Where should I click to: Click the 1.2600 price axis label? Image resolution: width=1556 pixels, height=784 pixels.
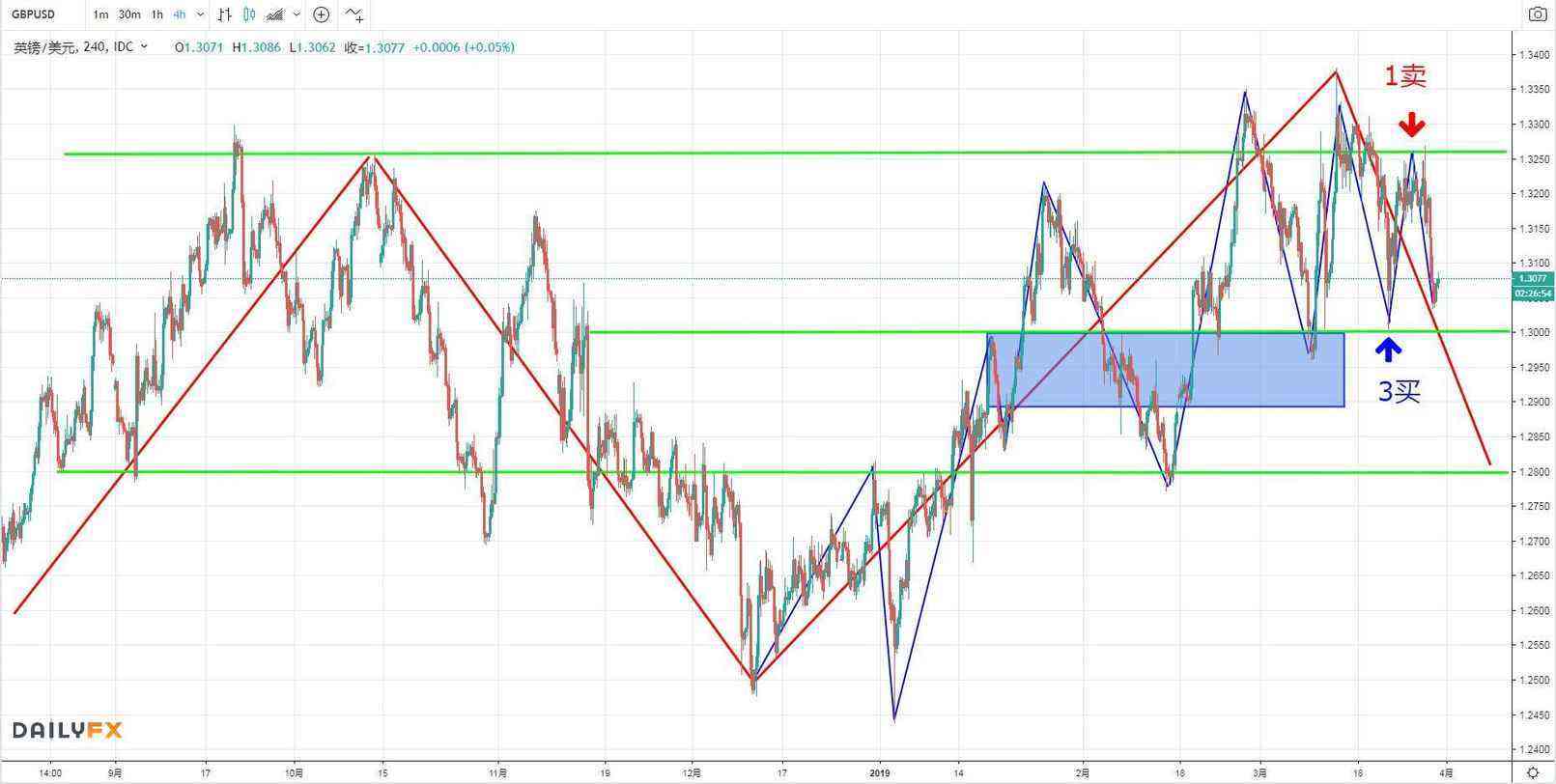click(1533, 610)
